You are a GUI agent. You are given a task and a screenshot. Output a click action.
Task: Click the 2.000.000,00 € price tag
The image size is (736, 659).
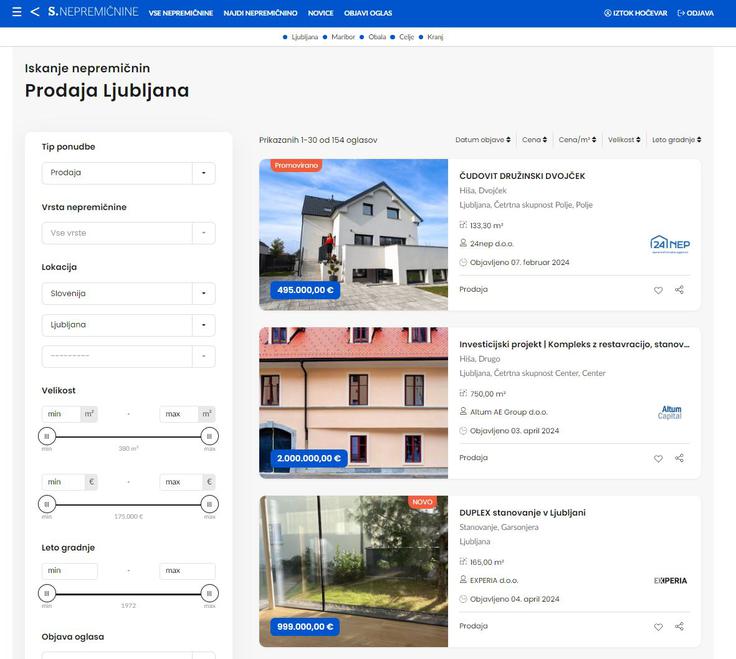[309, 458]
